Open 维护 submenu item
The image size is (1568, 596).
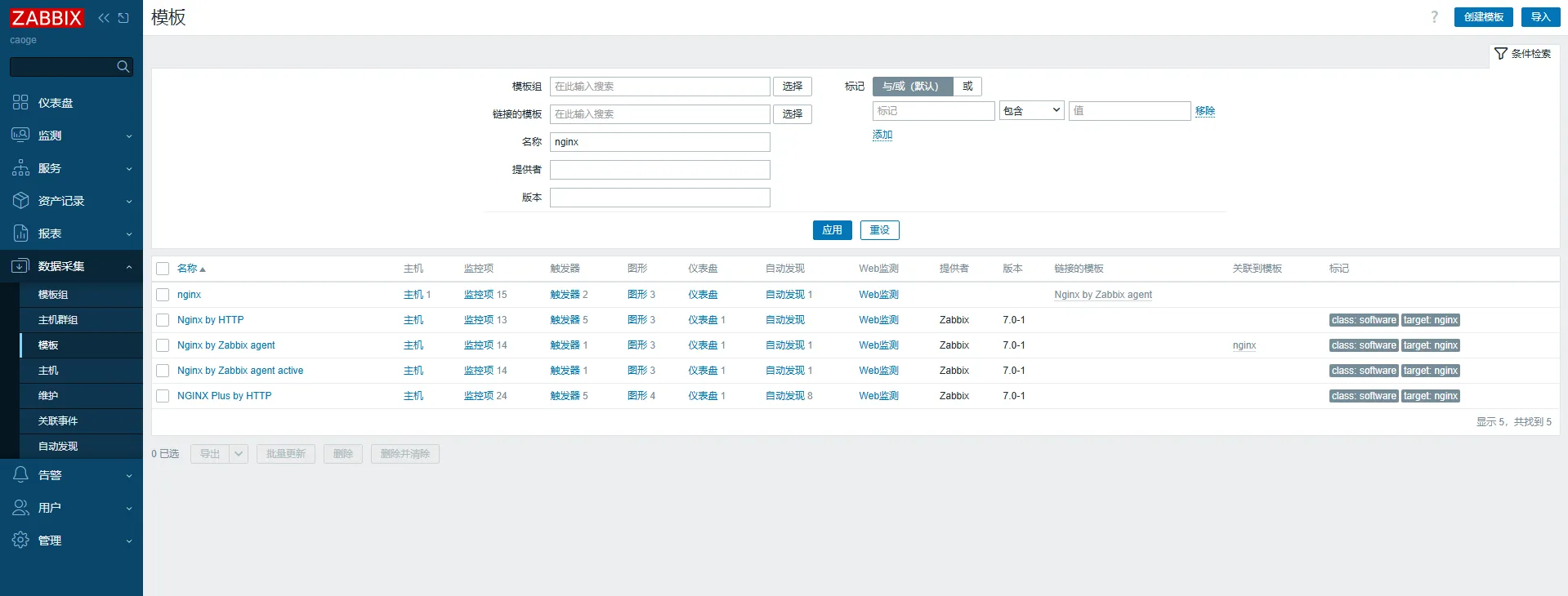[x=81, y=396]
